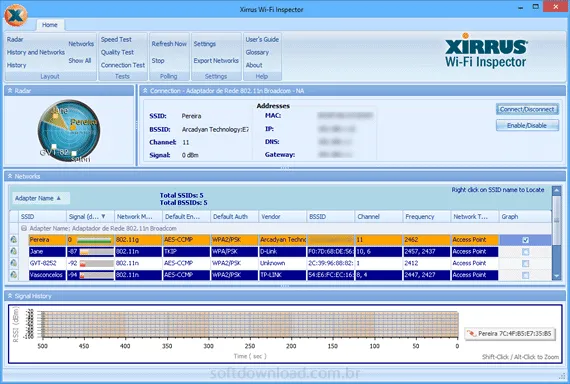Screen dimensions: 570x384
Task: Switch to Radar layout
Action: point(15,39)
